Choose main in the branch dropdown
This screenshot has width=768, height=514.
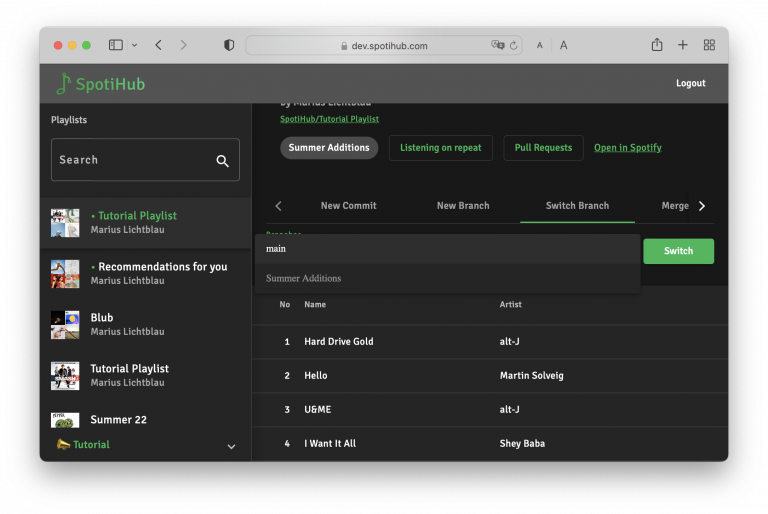447,249
